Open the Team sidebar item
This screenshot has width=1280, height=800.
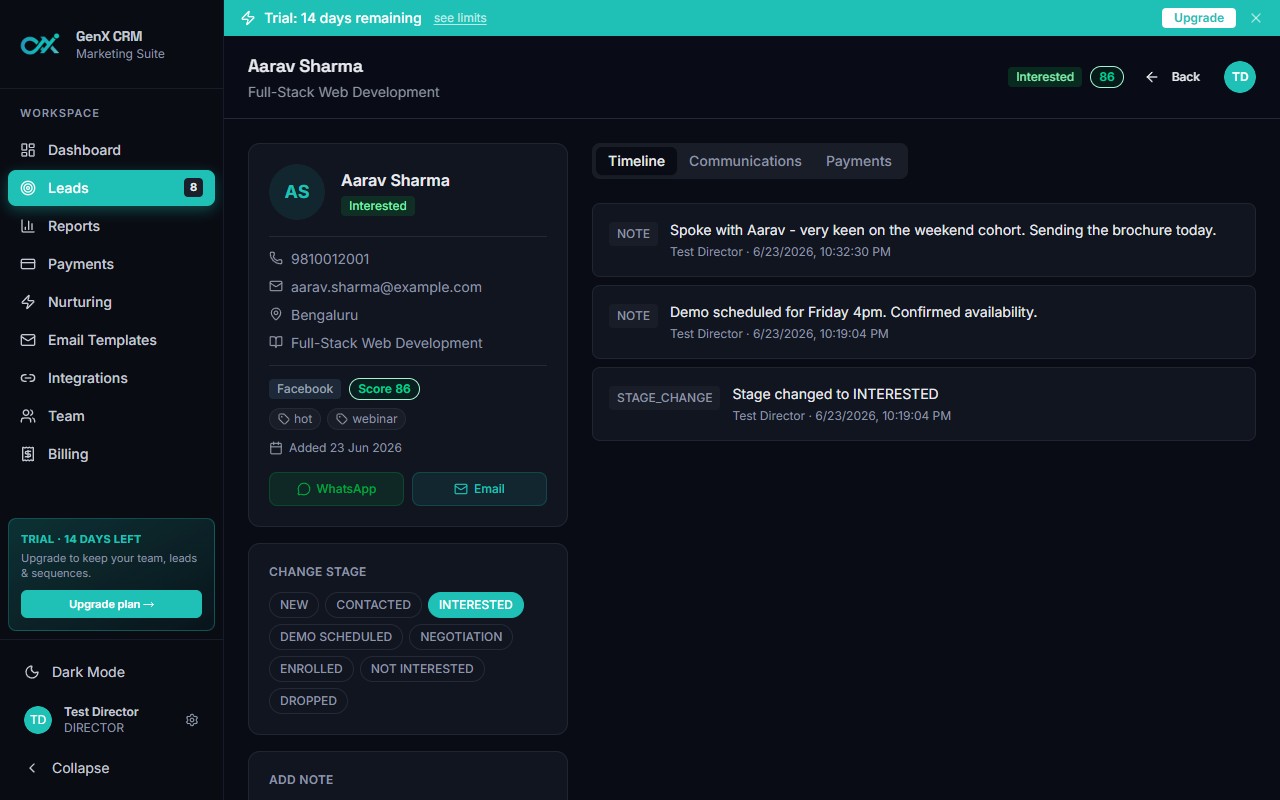coord(111,416)
